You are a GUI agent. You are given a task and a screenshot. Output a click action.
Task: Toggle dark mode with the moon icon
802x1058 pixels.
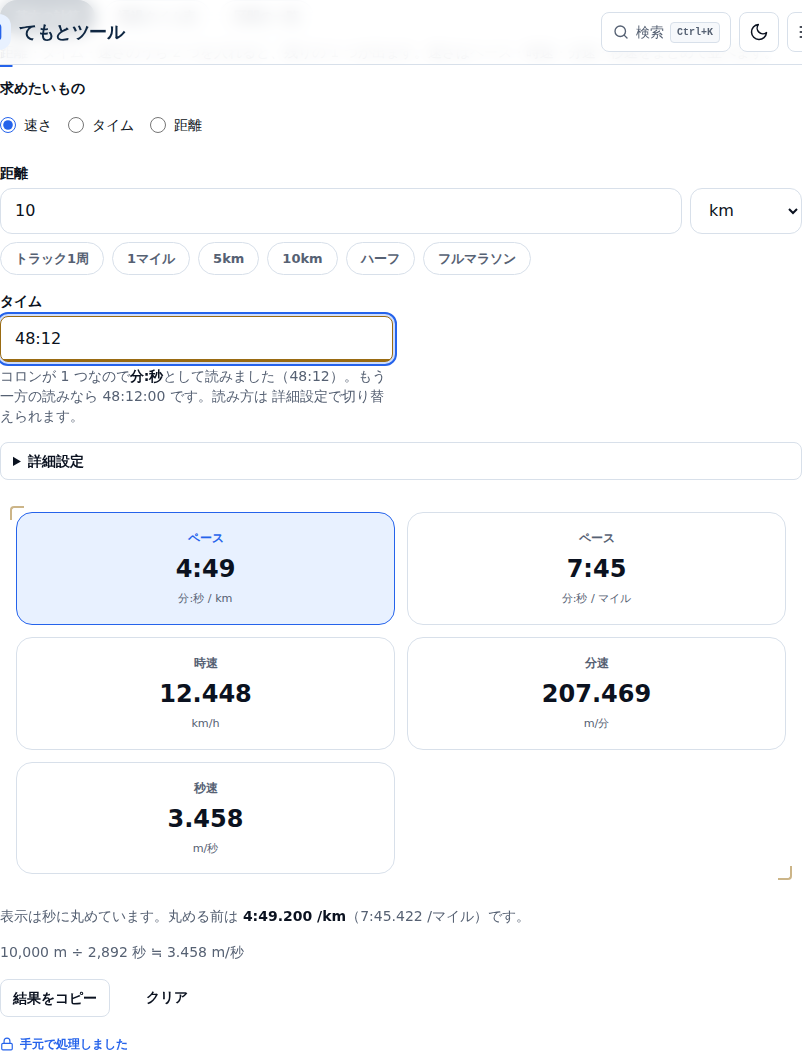[759, 32]
